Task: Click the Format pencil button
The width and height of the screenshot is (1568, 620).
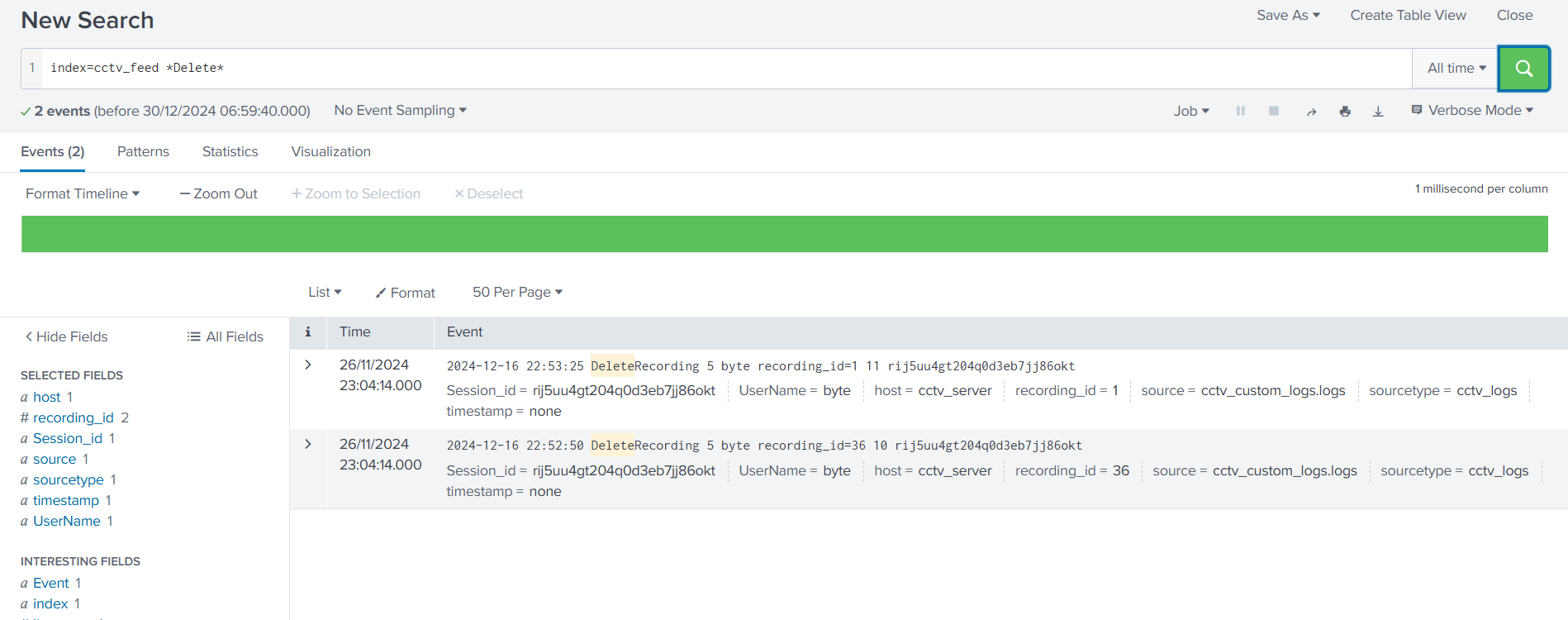Action: pyautogui.click(x=405, y=293)
